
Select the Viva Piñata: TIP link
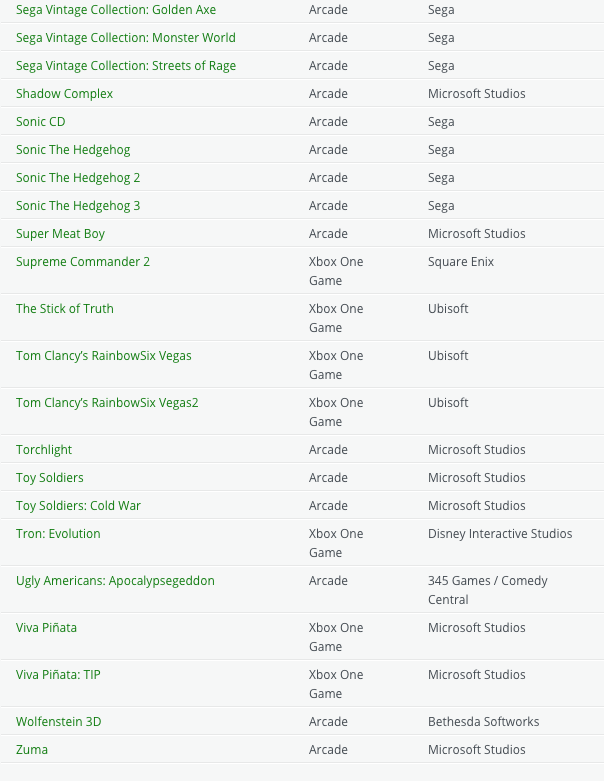pyautogui.click(x=58, y=675)
